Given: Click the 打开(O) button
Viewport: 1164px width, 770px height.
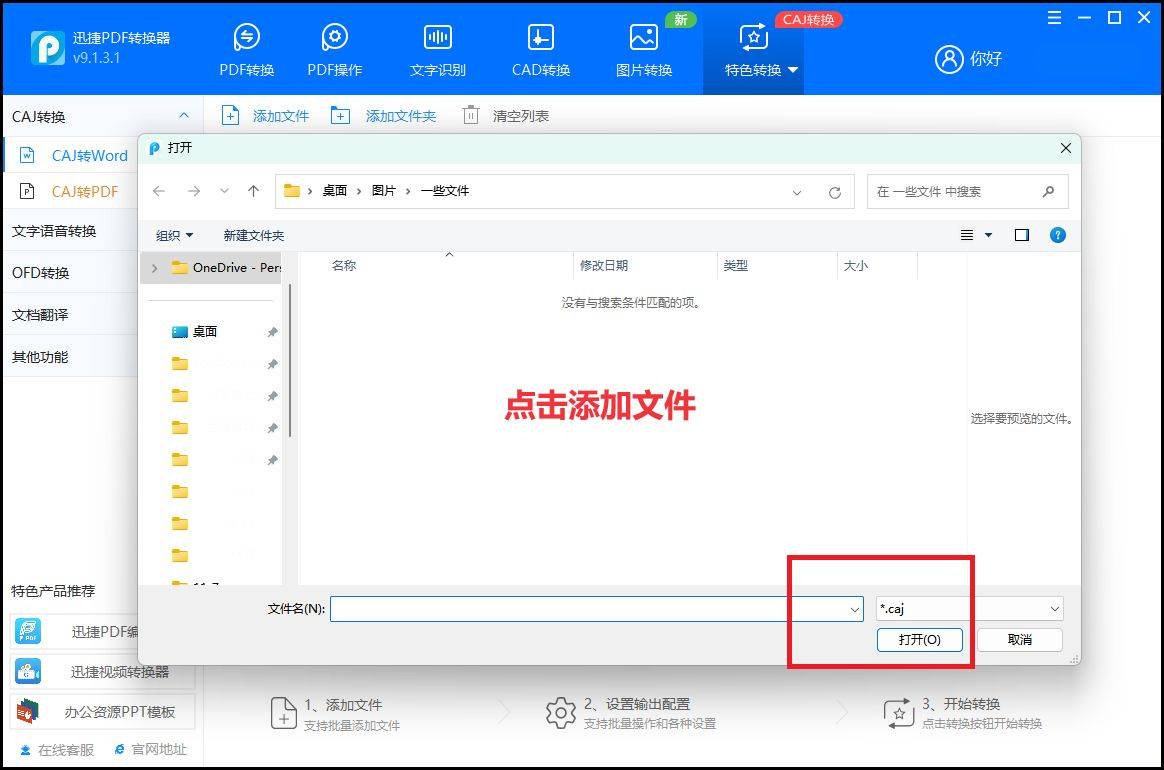Looking at the screenshot, I should [919, 639].
